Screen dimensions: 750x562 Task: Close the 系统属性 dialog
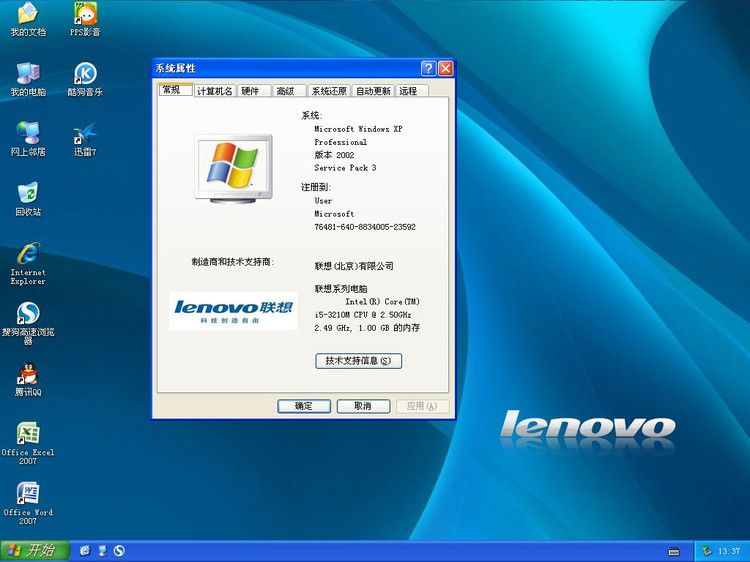pos(445,68)
